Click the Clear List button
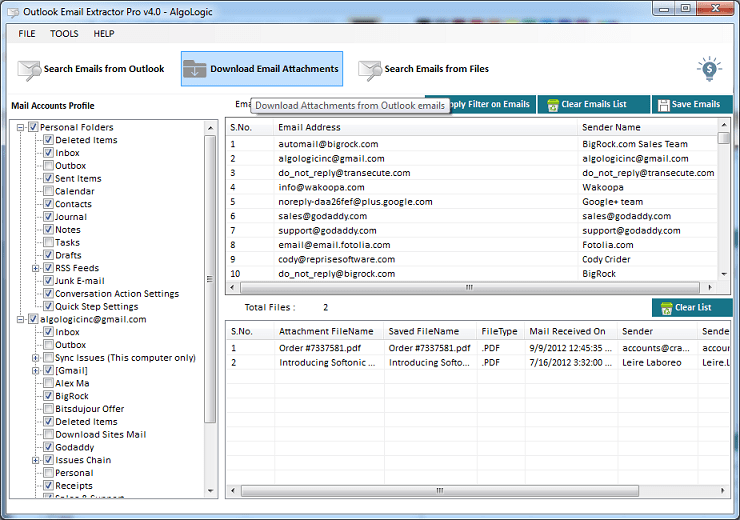The width and height of the screenshot is (740, 520). coord(692,308)
